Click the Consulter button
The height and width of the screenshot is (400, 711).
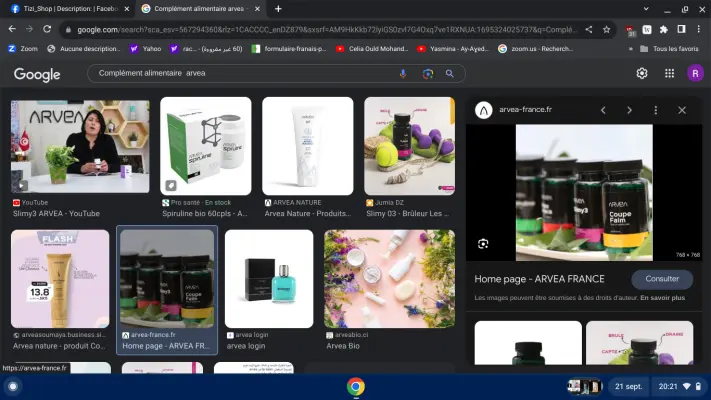(x=662, y=279)
